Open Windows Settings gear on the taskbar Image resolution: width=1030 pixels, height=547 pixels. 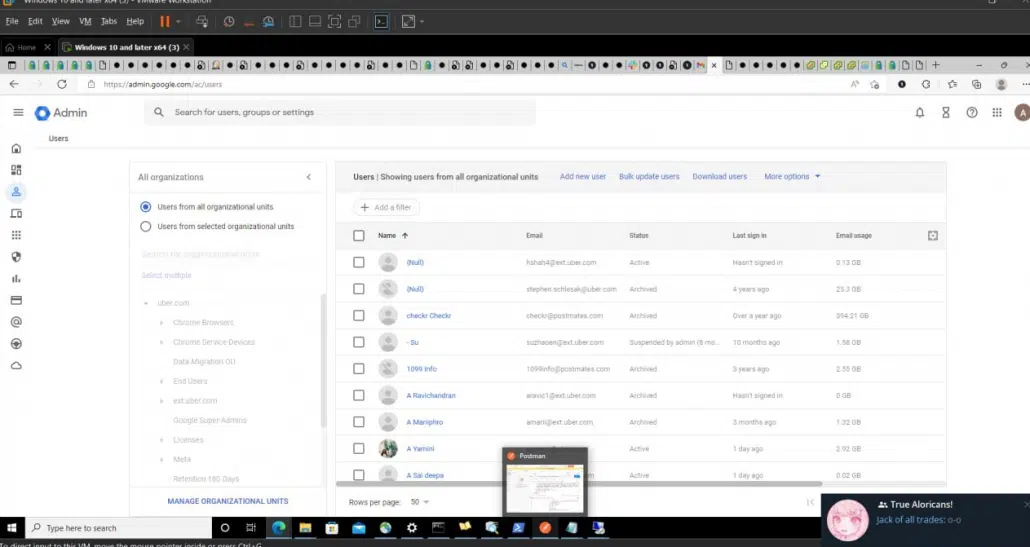[412, 527]
